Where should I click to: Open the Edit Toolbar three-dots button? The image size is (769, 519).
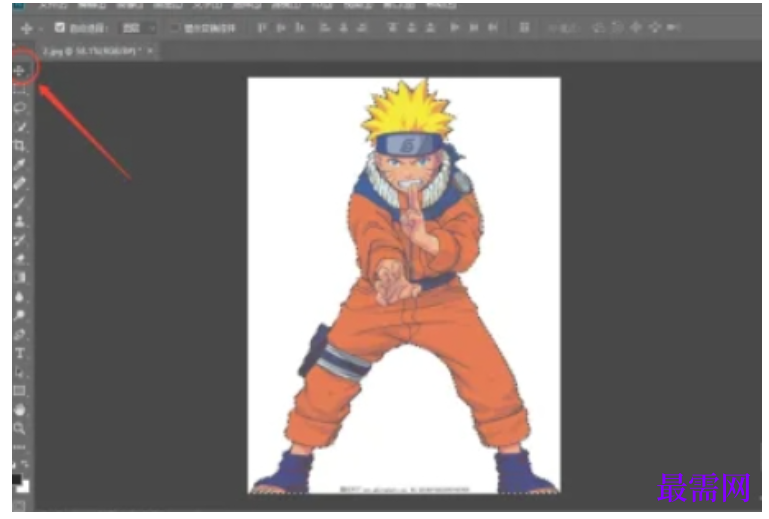(x=19, y=447)
